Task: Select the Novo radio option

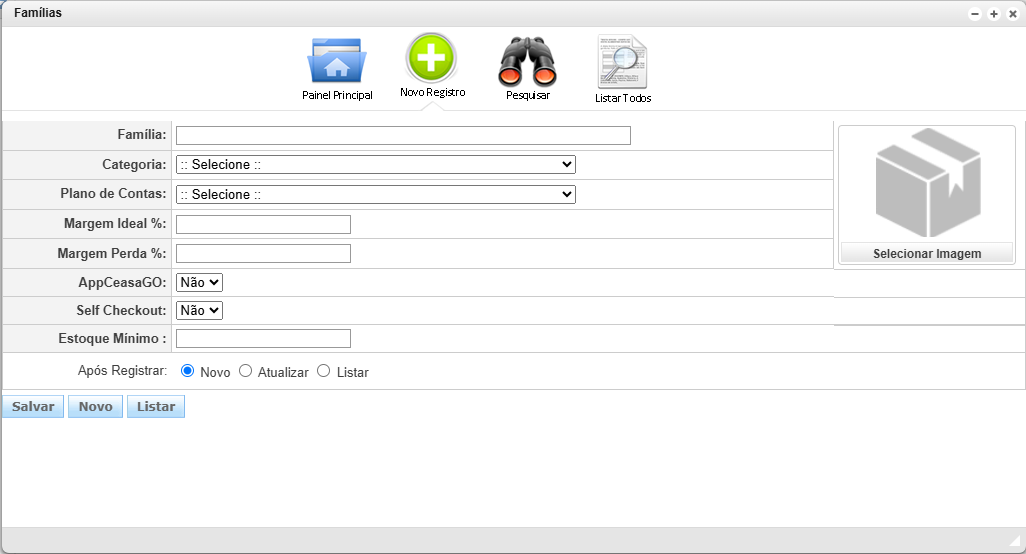Action: (187, 371)
